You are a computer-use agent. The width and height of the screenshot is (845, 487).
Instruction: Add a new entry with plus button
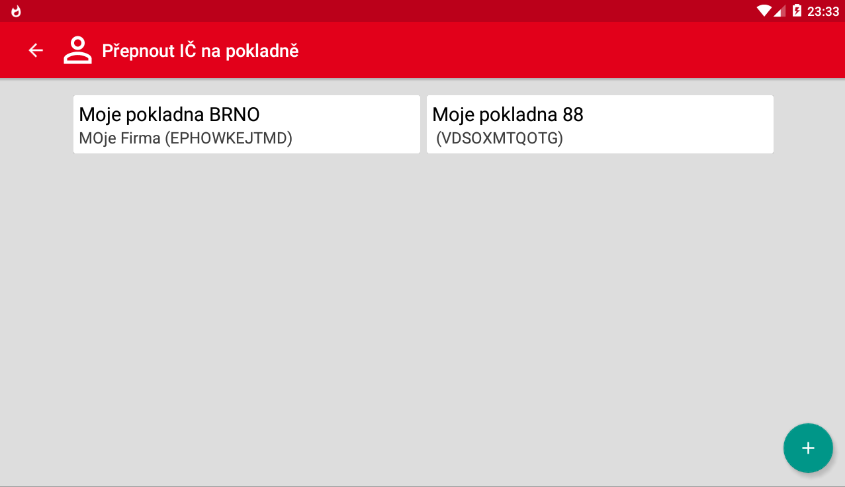coord(808,448)
